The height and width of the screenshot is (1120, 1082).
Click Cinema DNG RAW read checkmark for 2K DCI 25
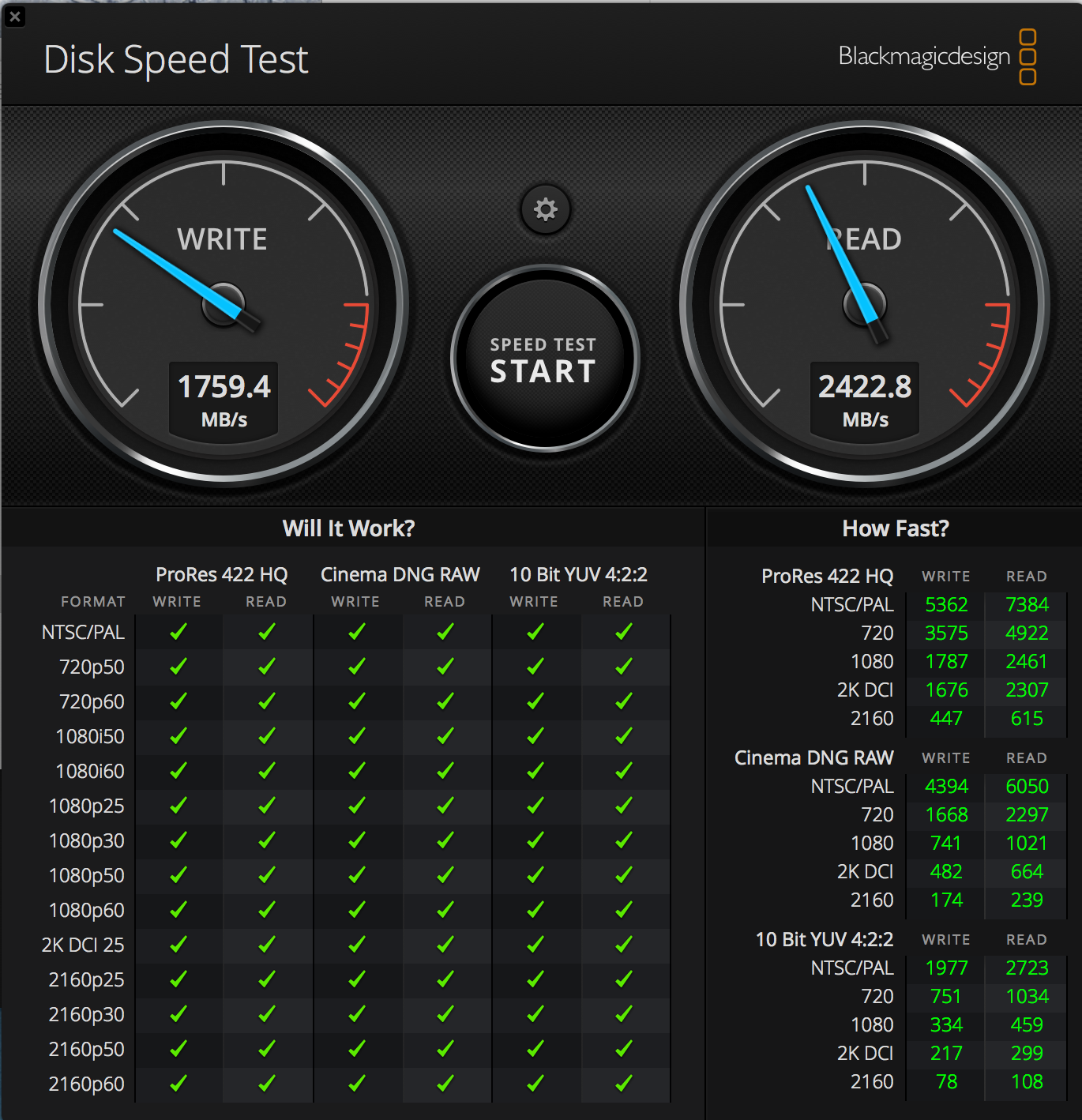point(445,945)
